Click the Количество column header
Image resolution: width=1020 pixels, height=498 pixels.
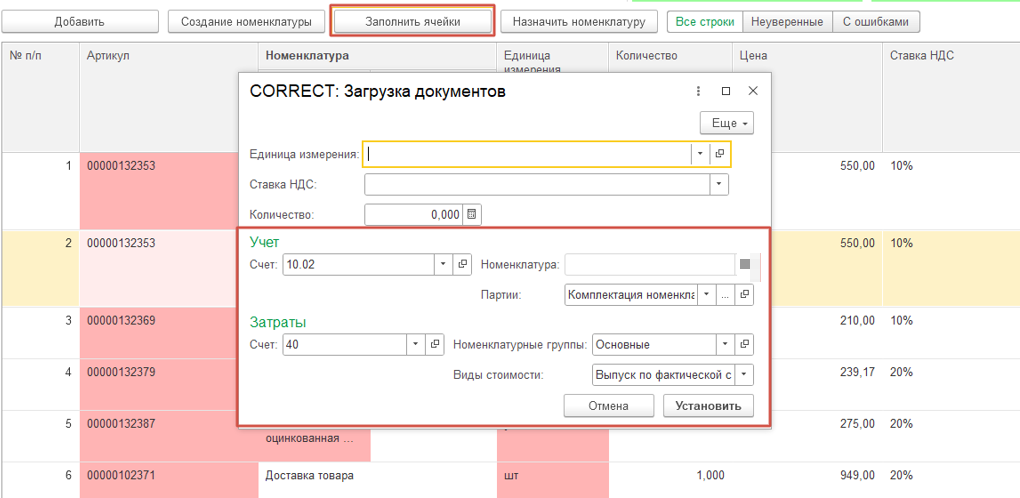click(671, 98)
